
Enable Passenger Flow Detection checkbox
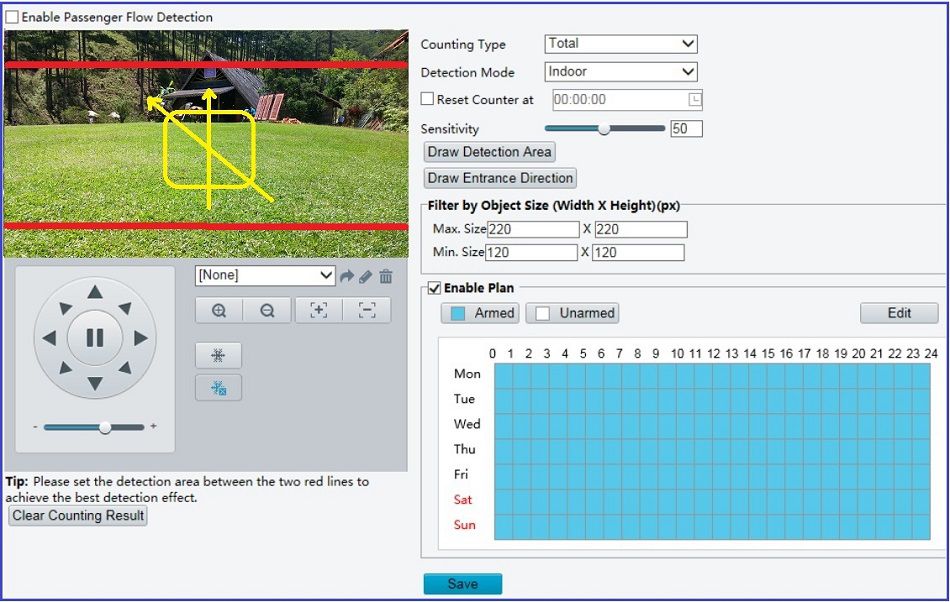(x=12, y=17)
